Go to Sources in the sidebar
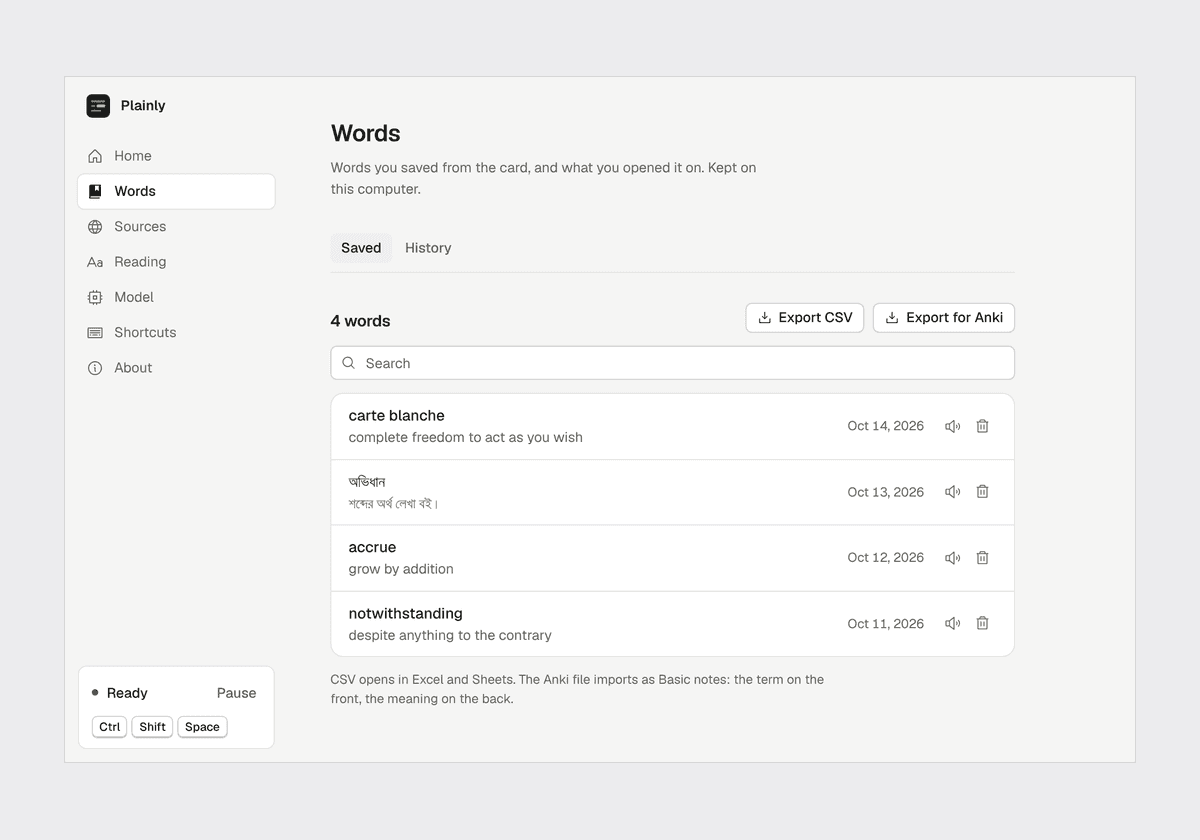 pos(176,227)
